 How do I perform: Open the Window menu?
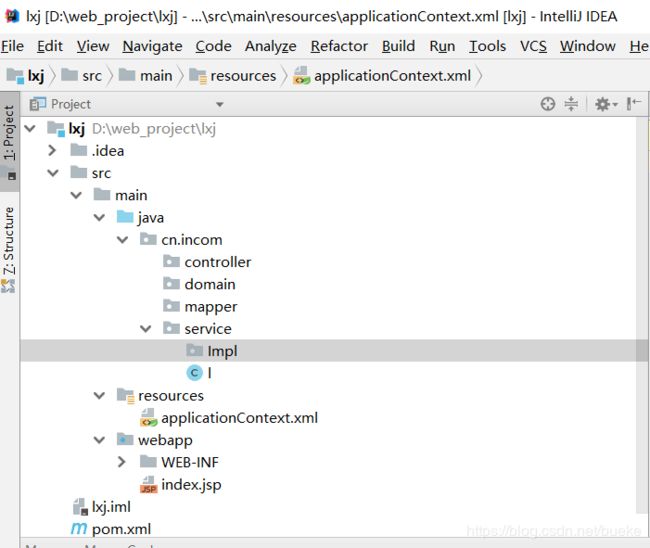[x=587, y=46]
